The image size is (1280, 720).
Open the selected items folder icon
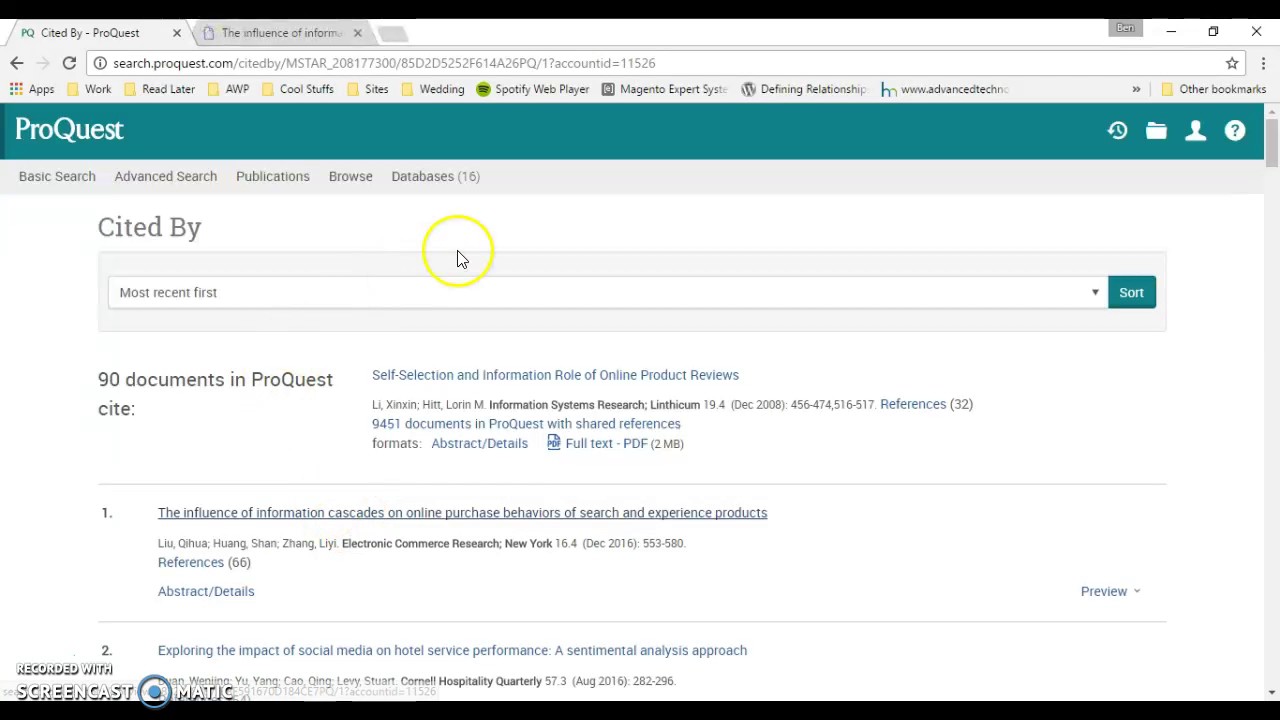pos(1156,131)
